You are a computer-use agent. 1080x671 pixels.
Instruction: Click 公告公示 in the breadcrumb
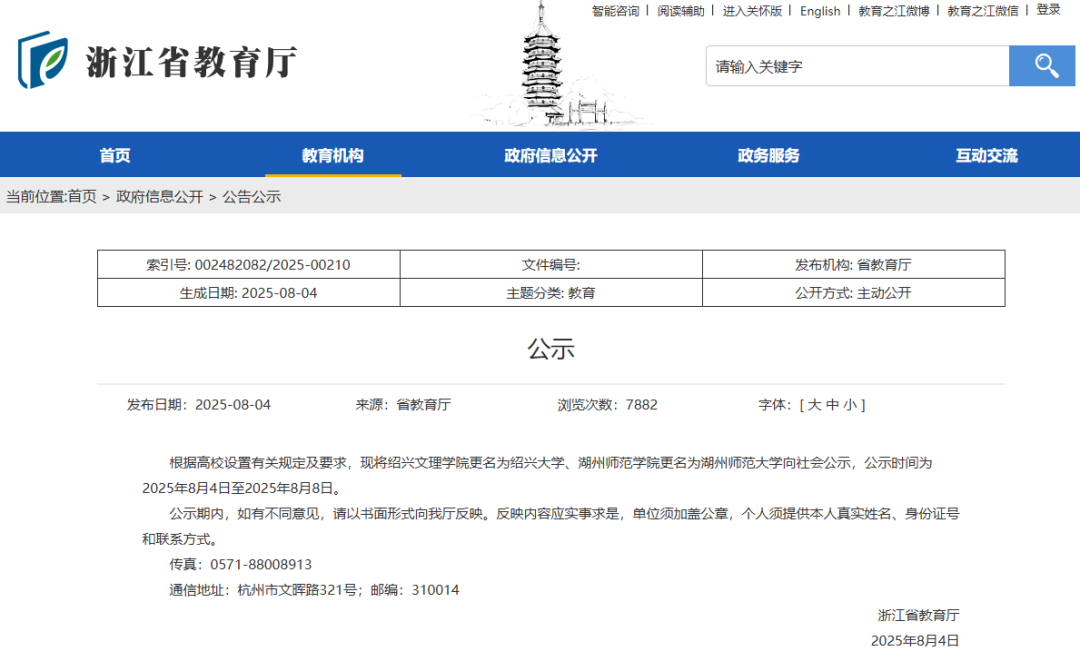pos(251,196)
